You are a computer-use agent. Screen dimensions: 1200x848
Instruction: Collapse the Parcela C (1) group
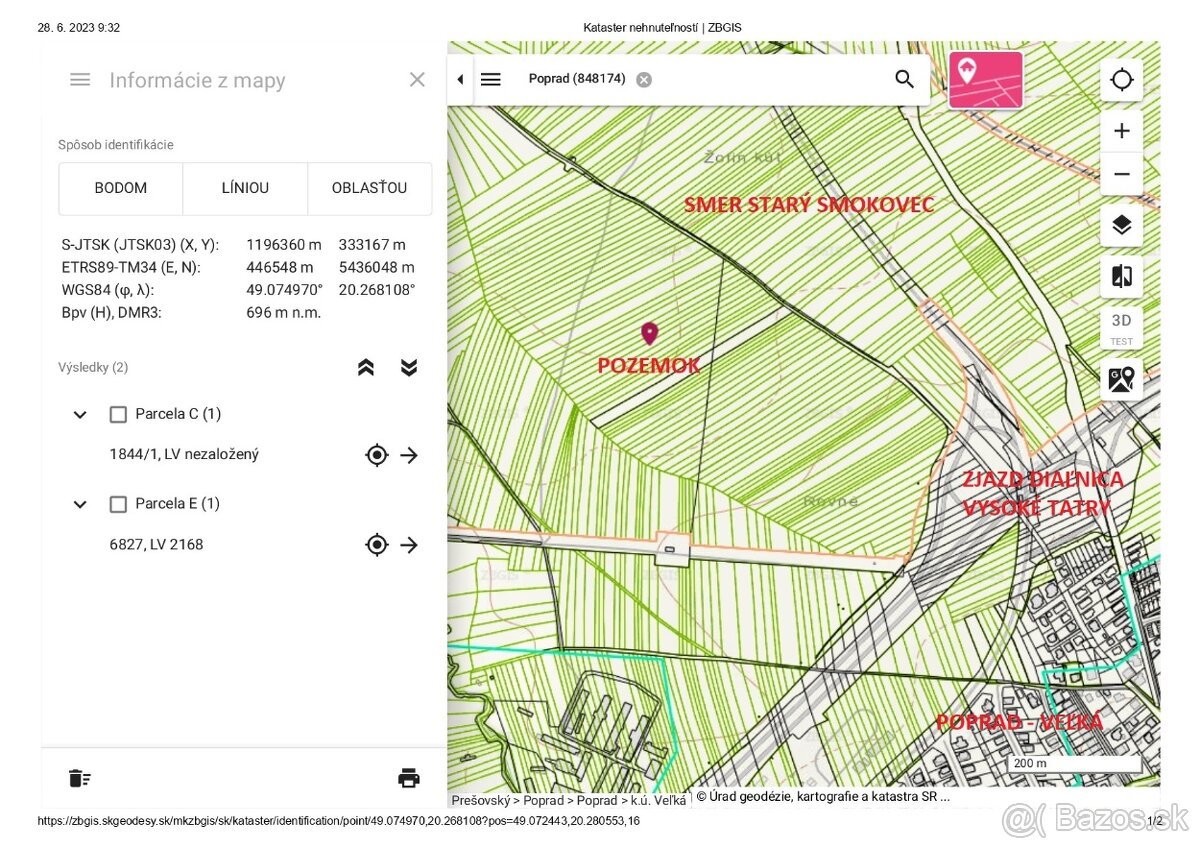(80, 414)
